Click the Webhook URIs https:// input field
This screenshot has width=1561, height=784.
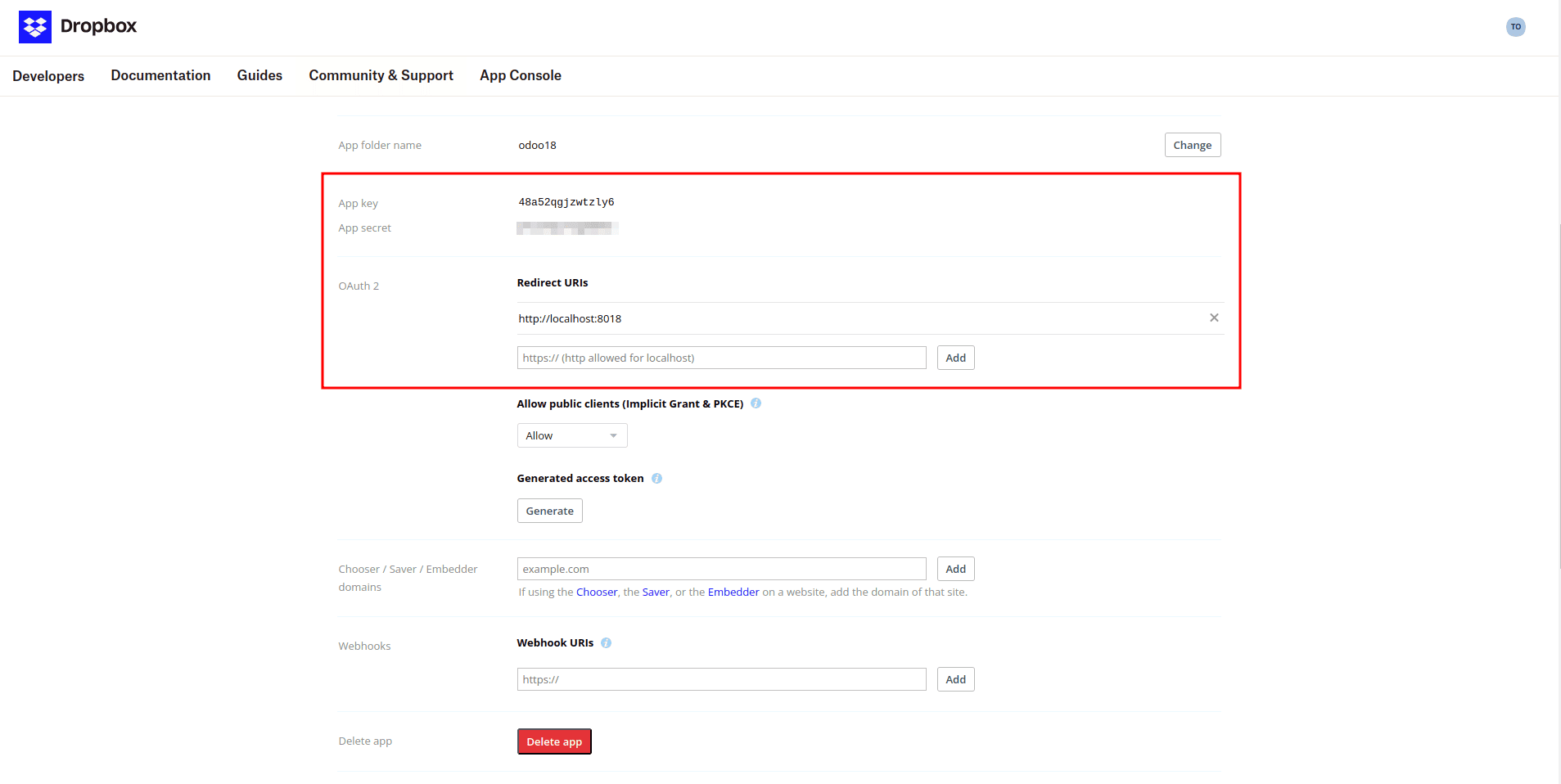point(721,679)
